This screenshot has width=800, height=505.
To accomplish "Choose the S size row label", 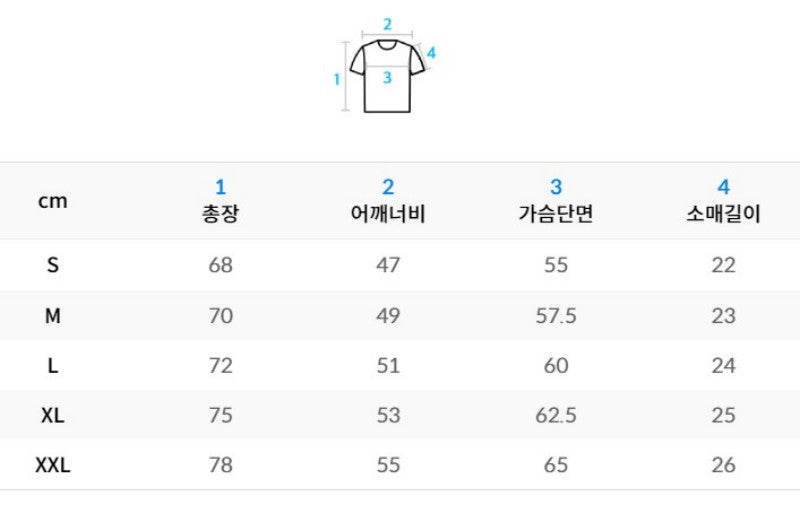I will (53, 265).
